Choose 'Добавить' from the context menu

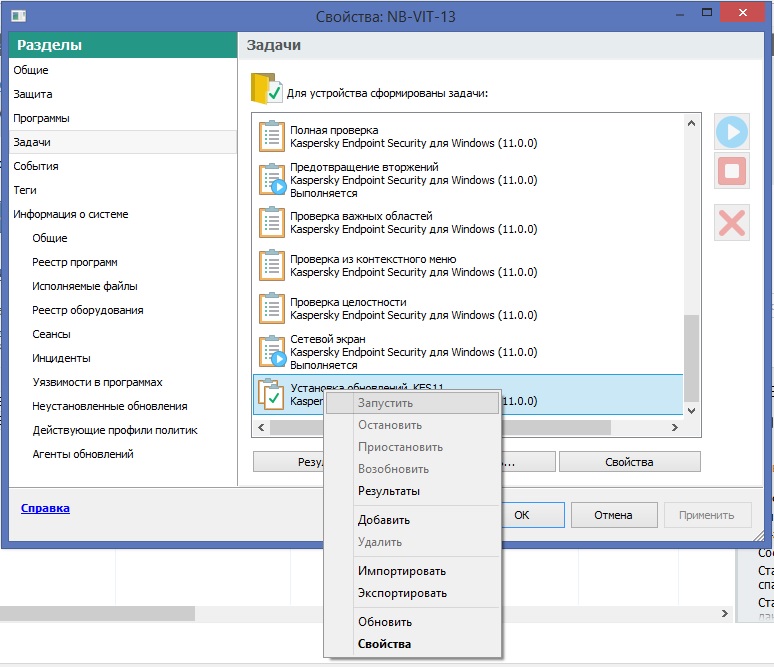click(x=384, y=520)
